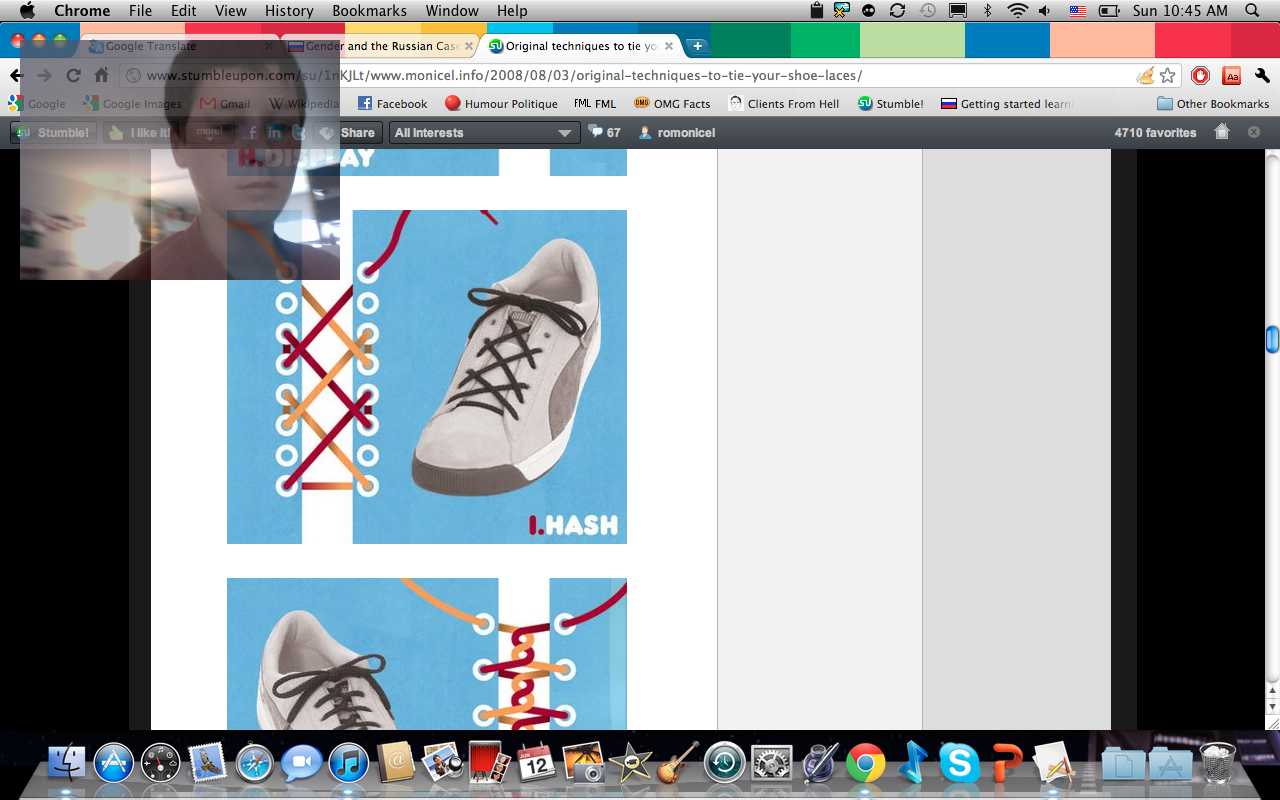Image resolution: width=1280 pixels, height=800 pixels.
Task: Click the red stop-hand AdBlock icon
Action: [x=1201, y=75]
